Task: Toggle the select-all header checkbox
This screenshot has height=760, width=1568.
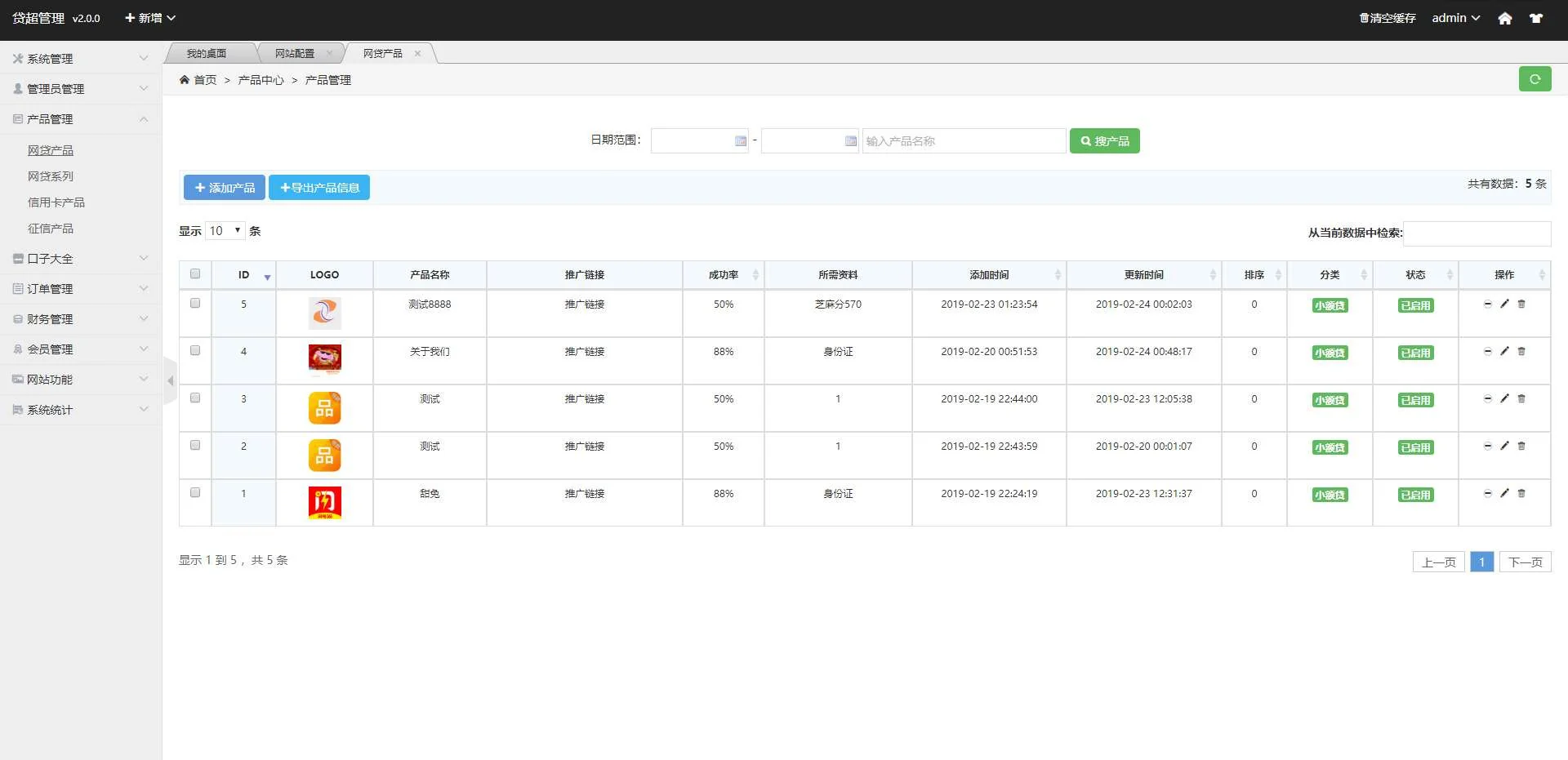Action: tap(195, 274)
